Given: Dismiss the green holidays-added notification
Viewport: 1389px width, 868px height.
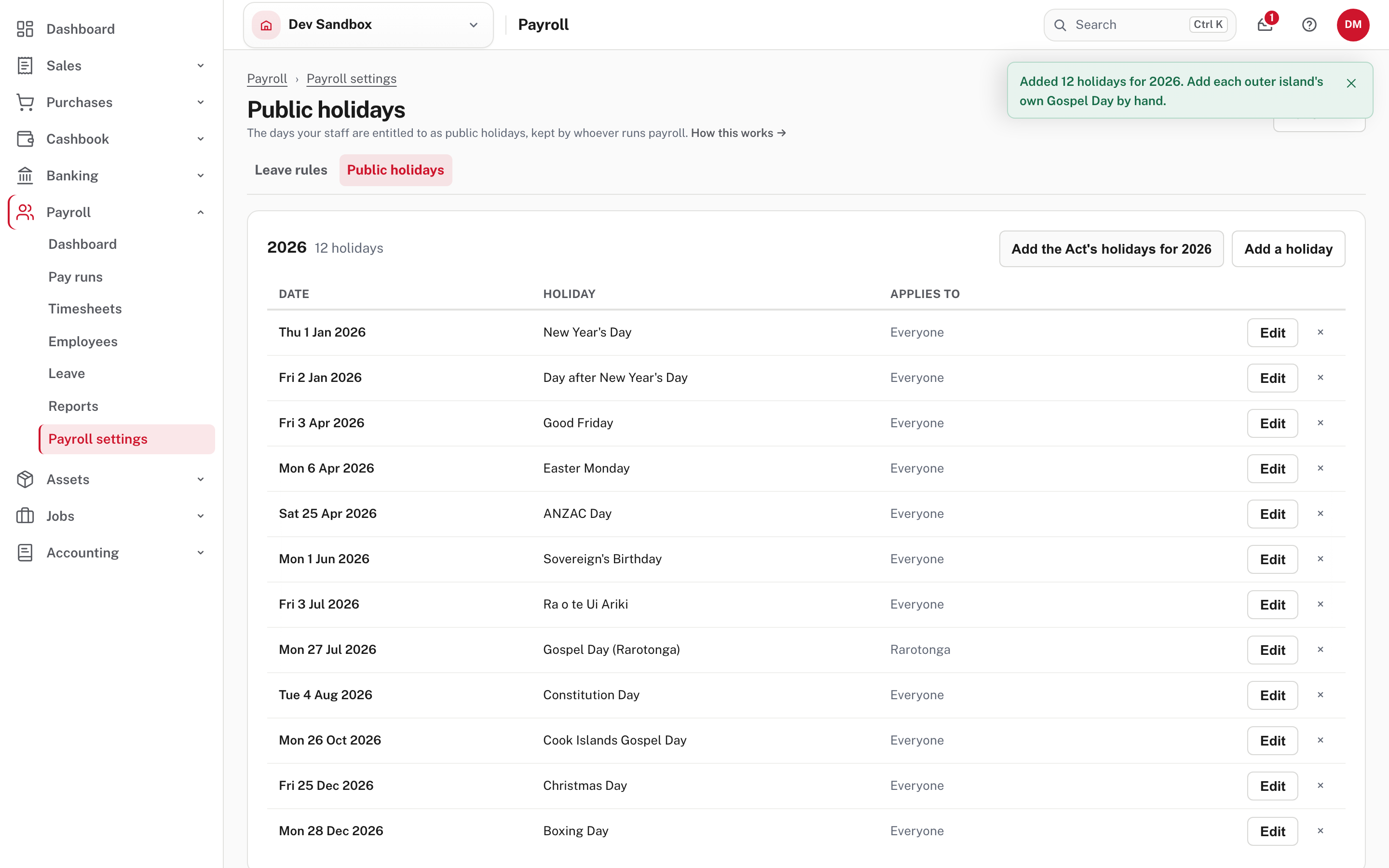Looking at the screenshot, I should click(x=1351, y=83).
